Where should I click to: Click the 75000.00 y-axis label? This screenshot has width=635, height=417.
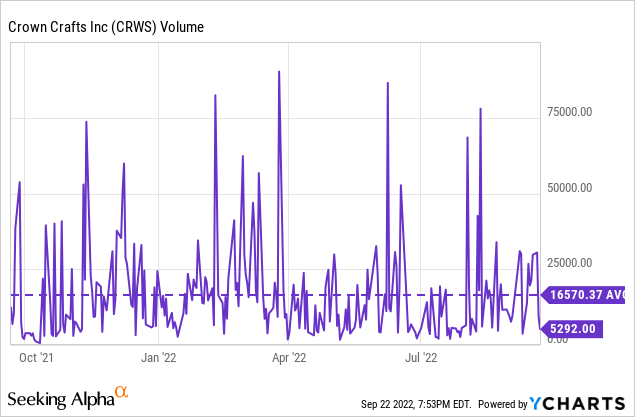(569, 112)
